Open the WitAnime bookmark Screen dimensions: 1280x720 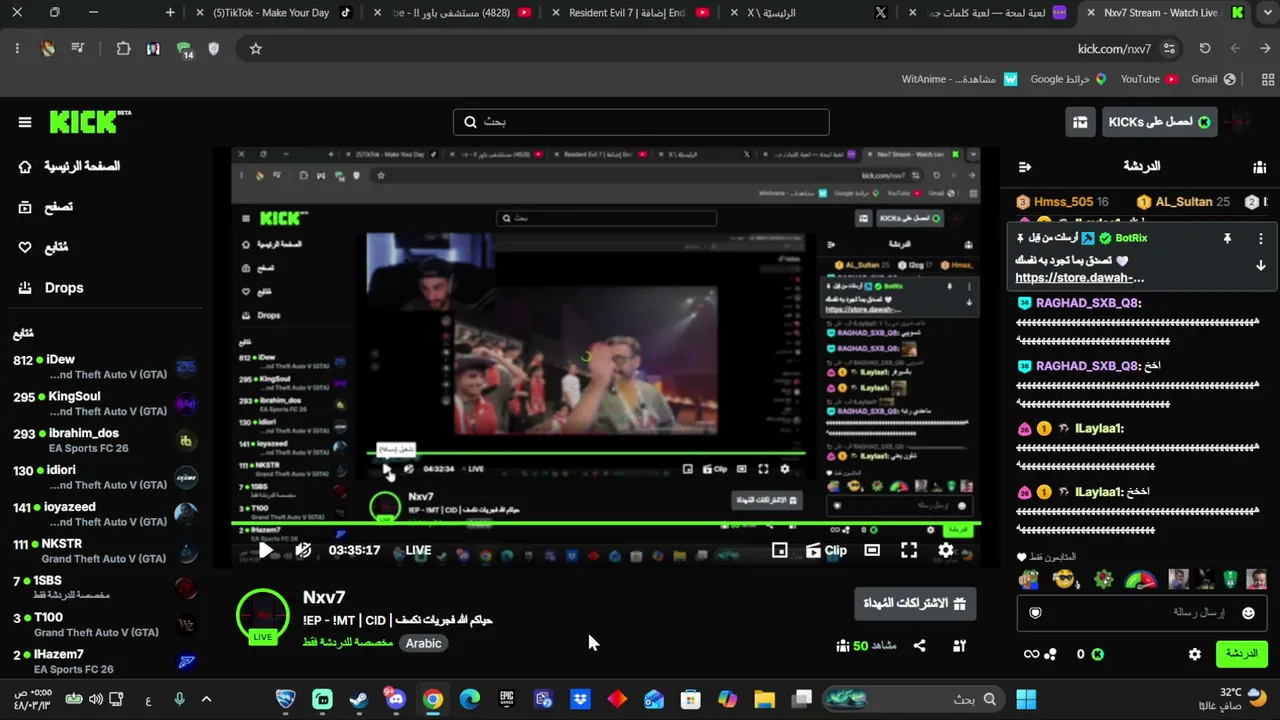[x=959, y=79]
